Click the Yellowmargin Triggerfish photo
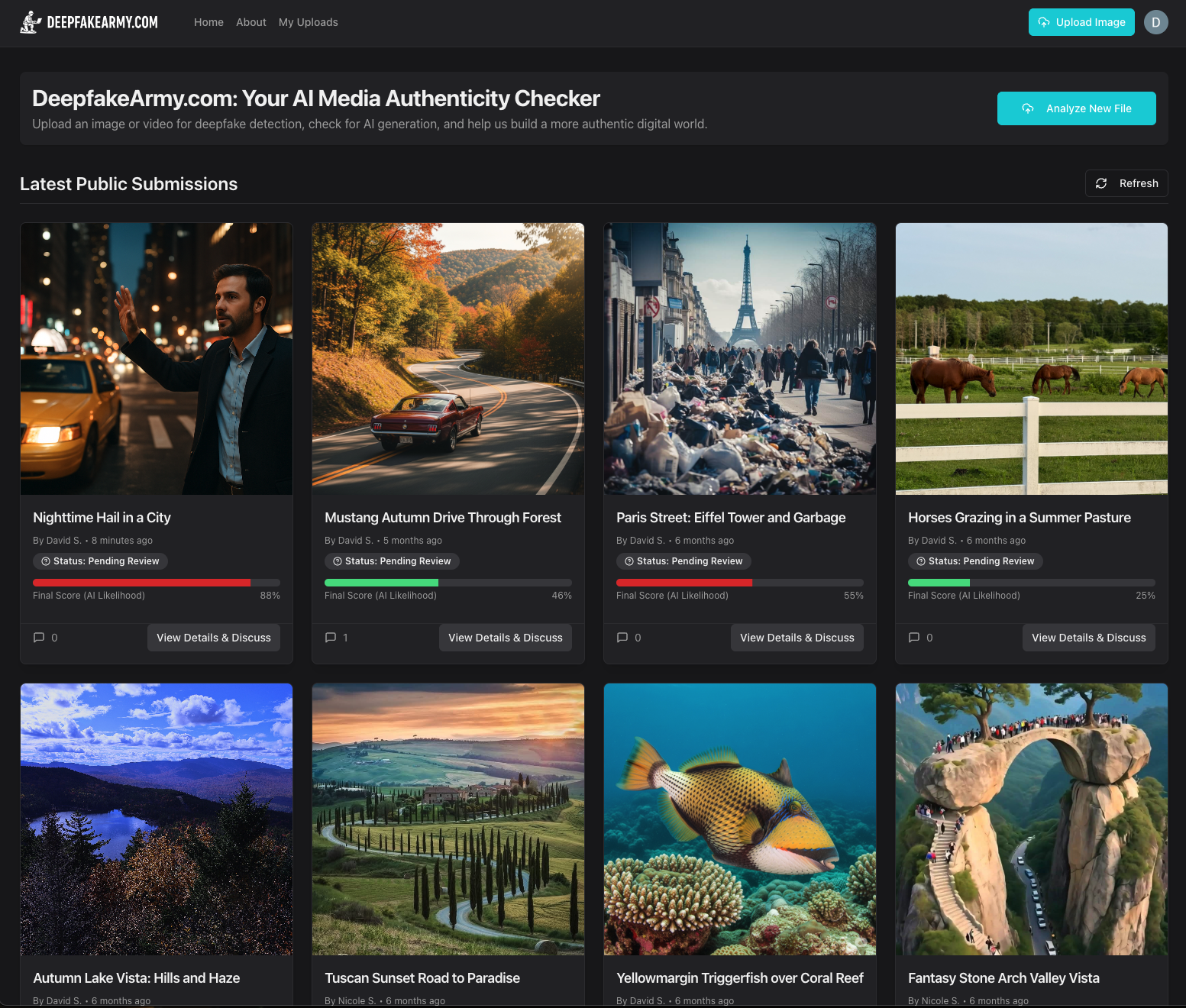Image resolution: width=1186 pixels, height=1008 pixels. click(x=739, y=819)
